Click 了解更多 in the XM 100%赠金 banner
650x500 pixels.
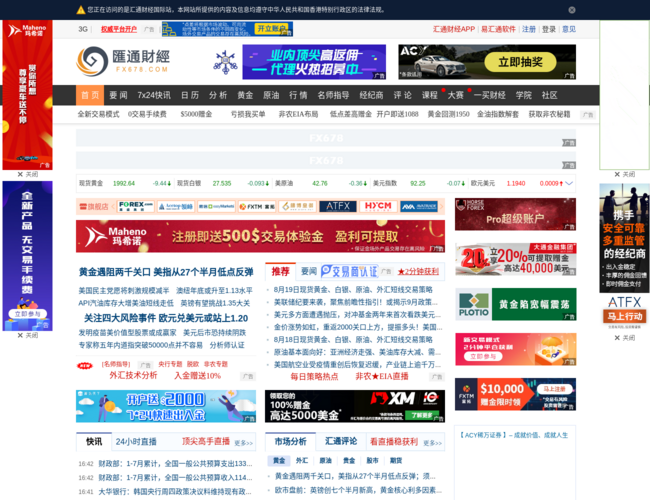pos(421,415)
